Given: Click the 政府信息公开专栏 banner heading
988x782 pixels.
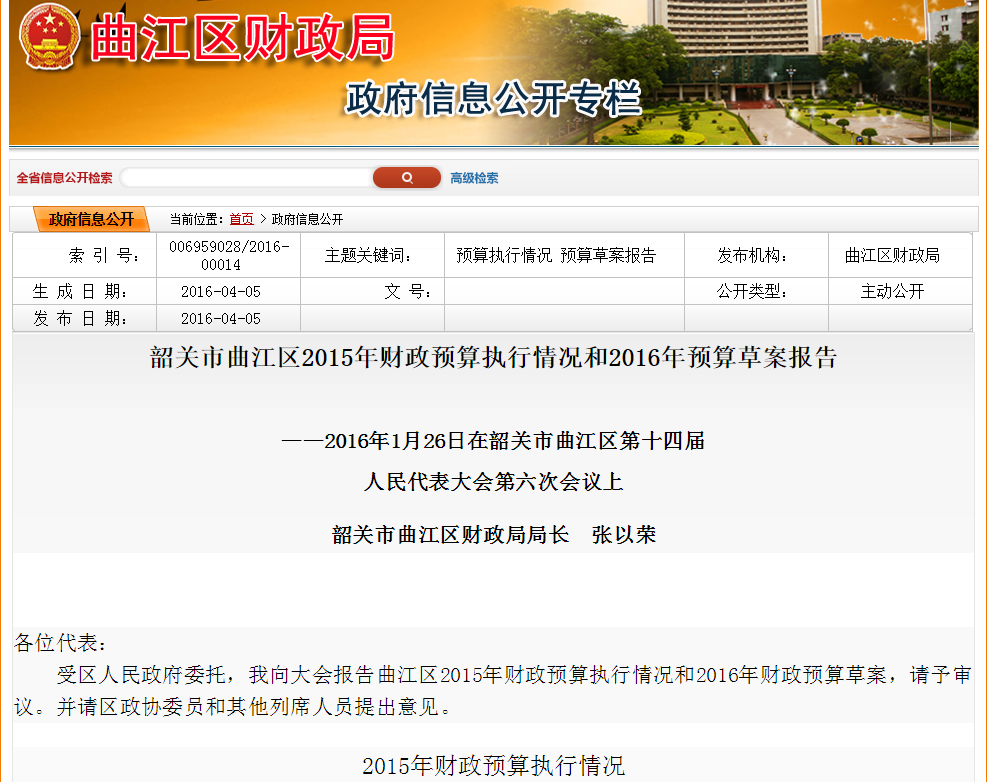Looking at the screenshot, I should (x=493, y=99).
